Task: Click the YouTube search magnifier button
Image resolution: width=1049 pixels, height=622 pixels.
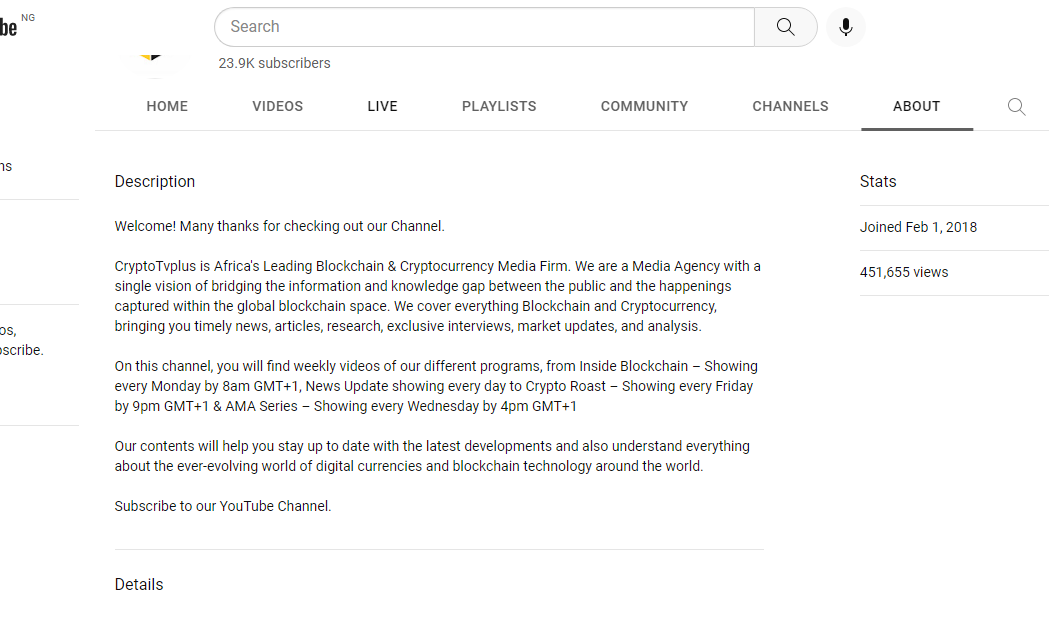Action: coord(785,27)
